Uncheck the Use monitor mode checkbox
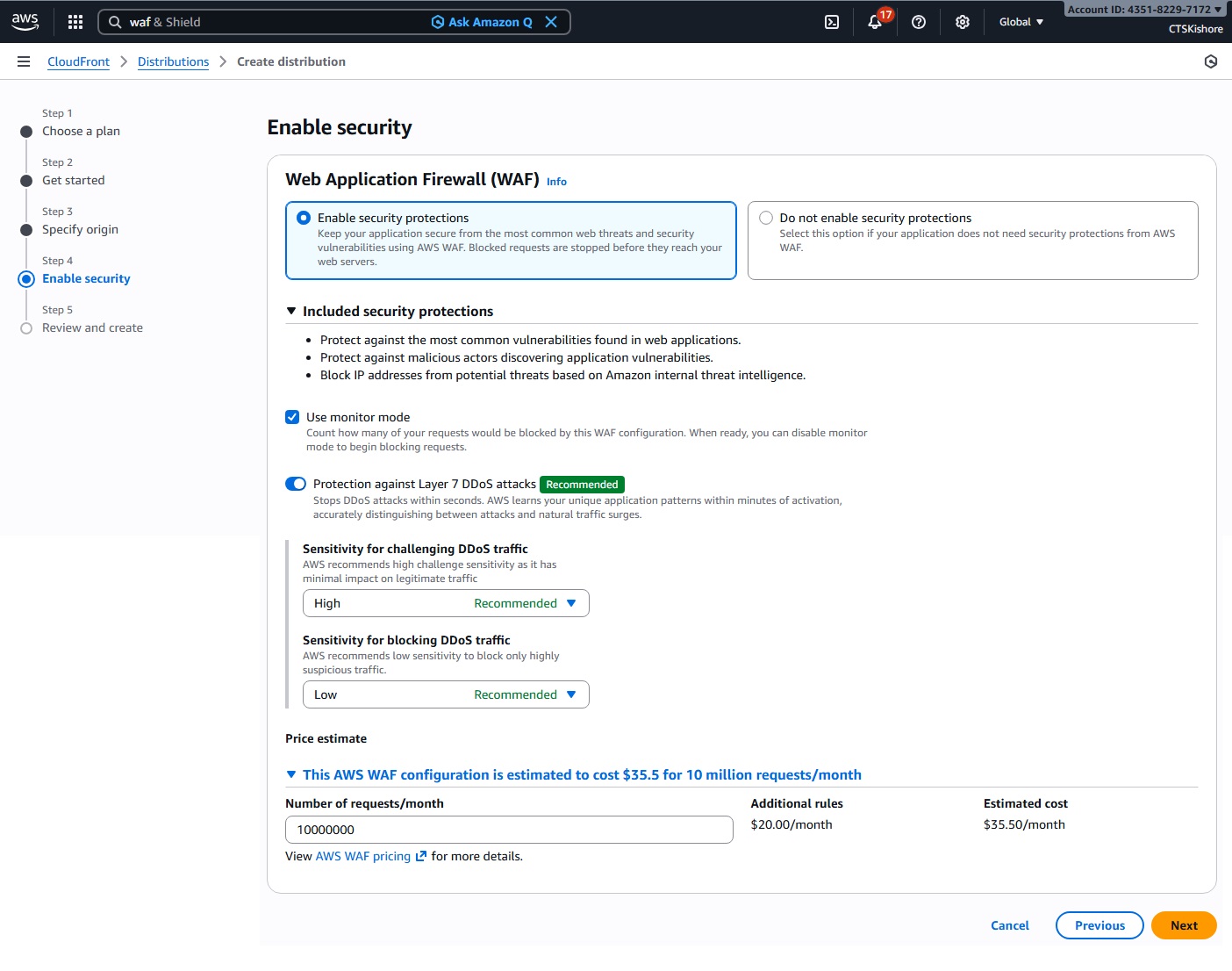Screen dimensions: 1232x971 tap(292, 417)
